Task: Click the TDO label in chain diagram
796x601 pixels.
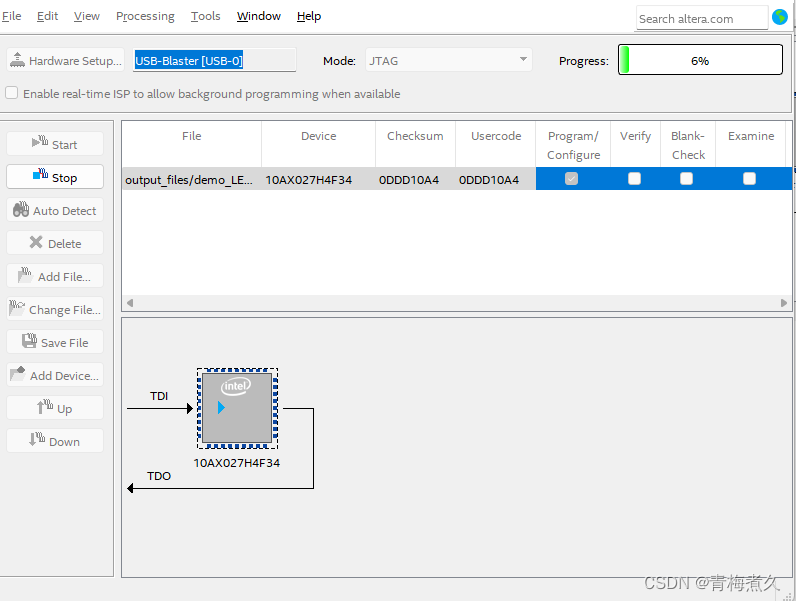Action: [x=159, y=476]
